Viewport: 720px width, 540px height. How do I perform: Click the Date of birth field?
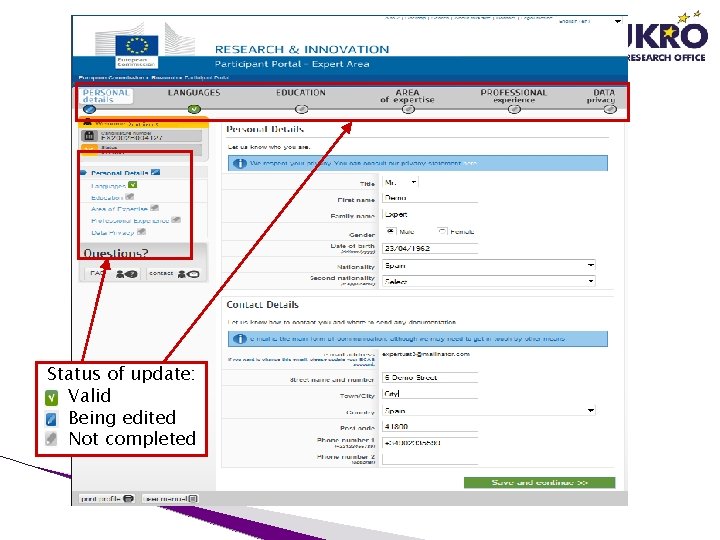430,248
